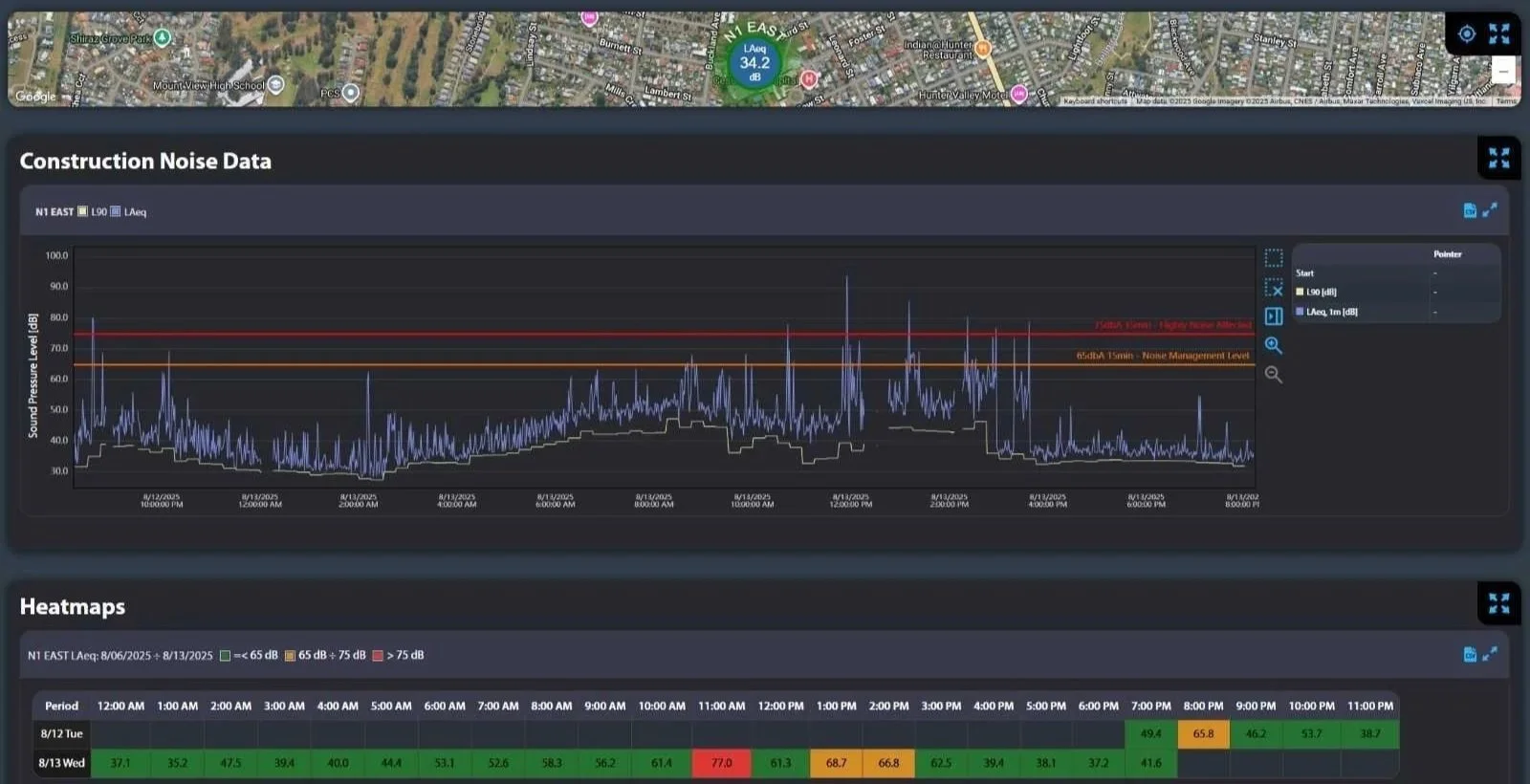The width and height of the screenshot is (1530, 784).
Task: Zoom out the map with minus button
Action: [1504, 71]
